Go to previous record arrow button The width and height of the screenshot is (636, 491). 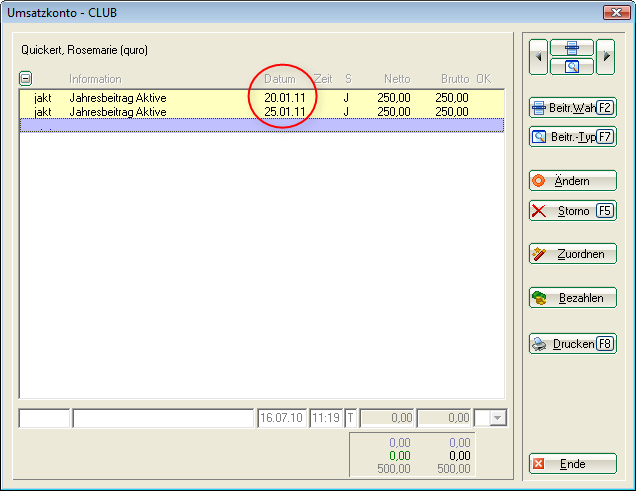point(538,57)
